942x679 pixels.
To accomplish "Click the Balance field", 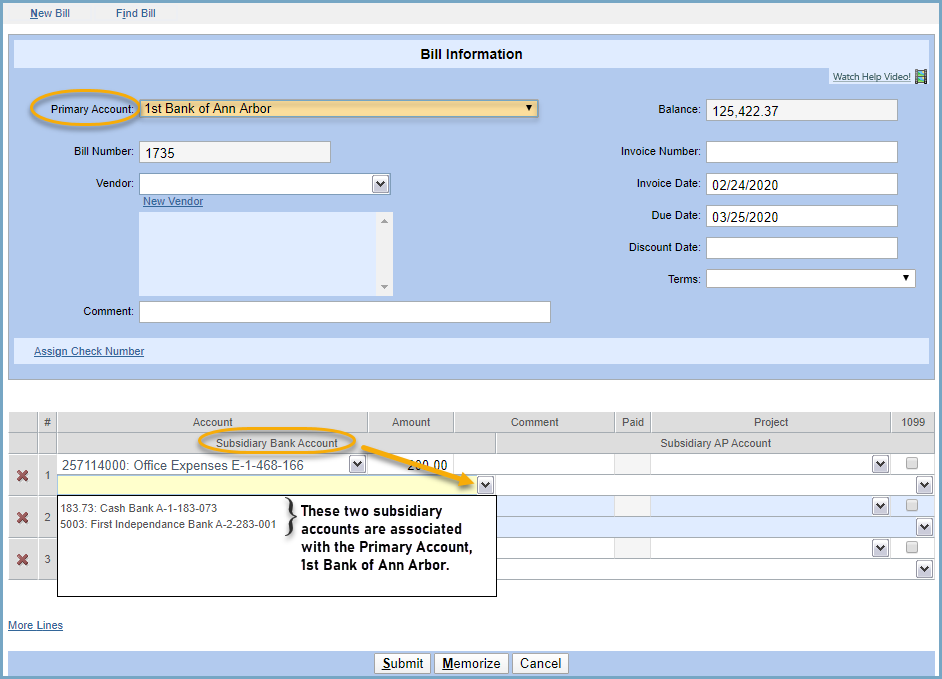I will 802,110.
